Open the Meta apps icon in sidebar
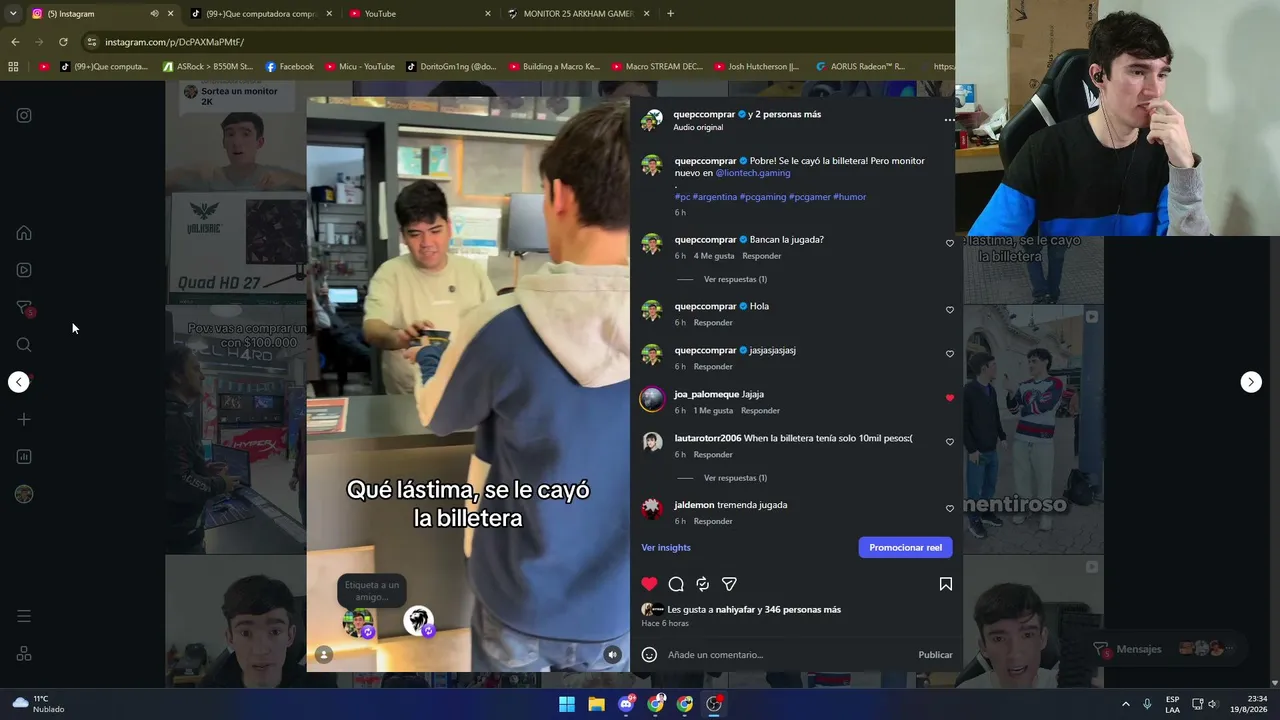 [x=24, y=654]
